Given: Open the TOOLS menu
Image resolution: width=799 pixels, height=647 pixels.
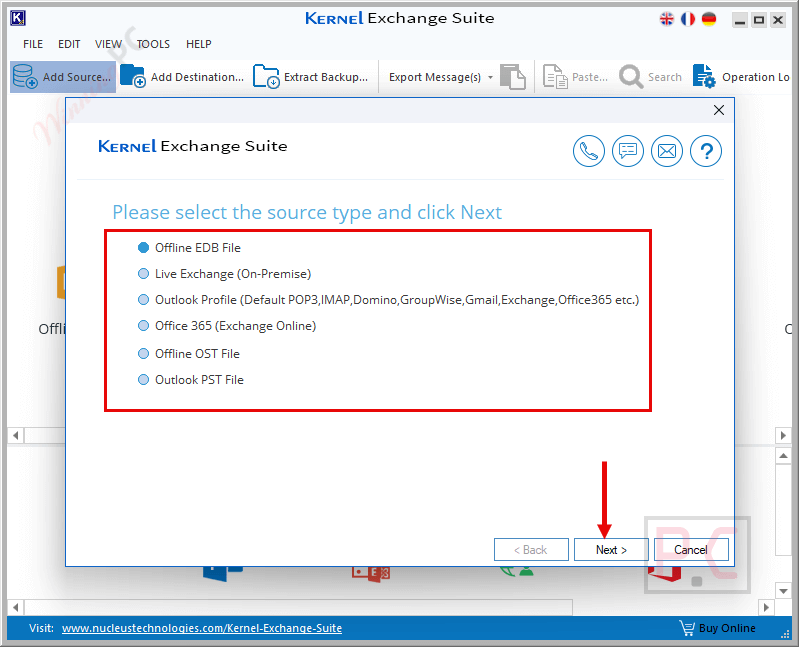Looking at the screenshot, I should 153,44.
